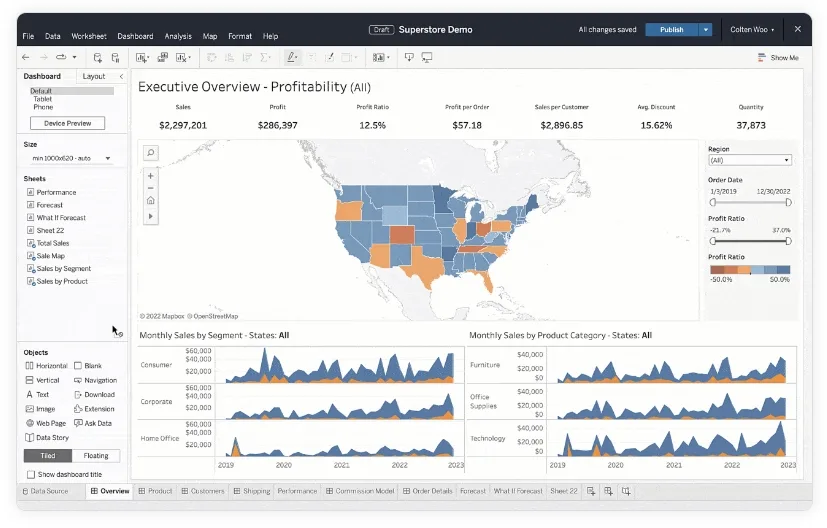Open the Shipping sheet tab
Image resolution: width=827 pixels, height=528 pixels.
[252, 491]
